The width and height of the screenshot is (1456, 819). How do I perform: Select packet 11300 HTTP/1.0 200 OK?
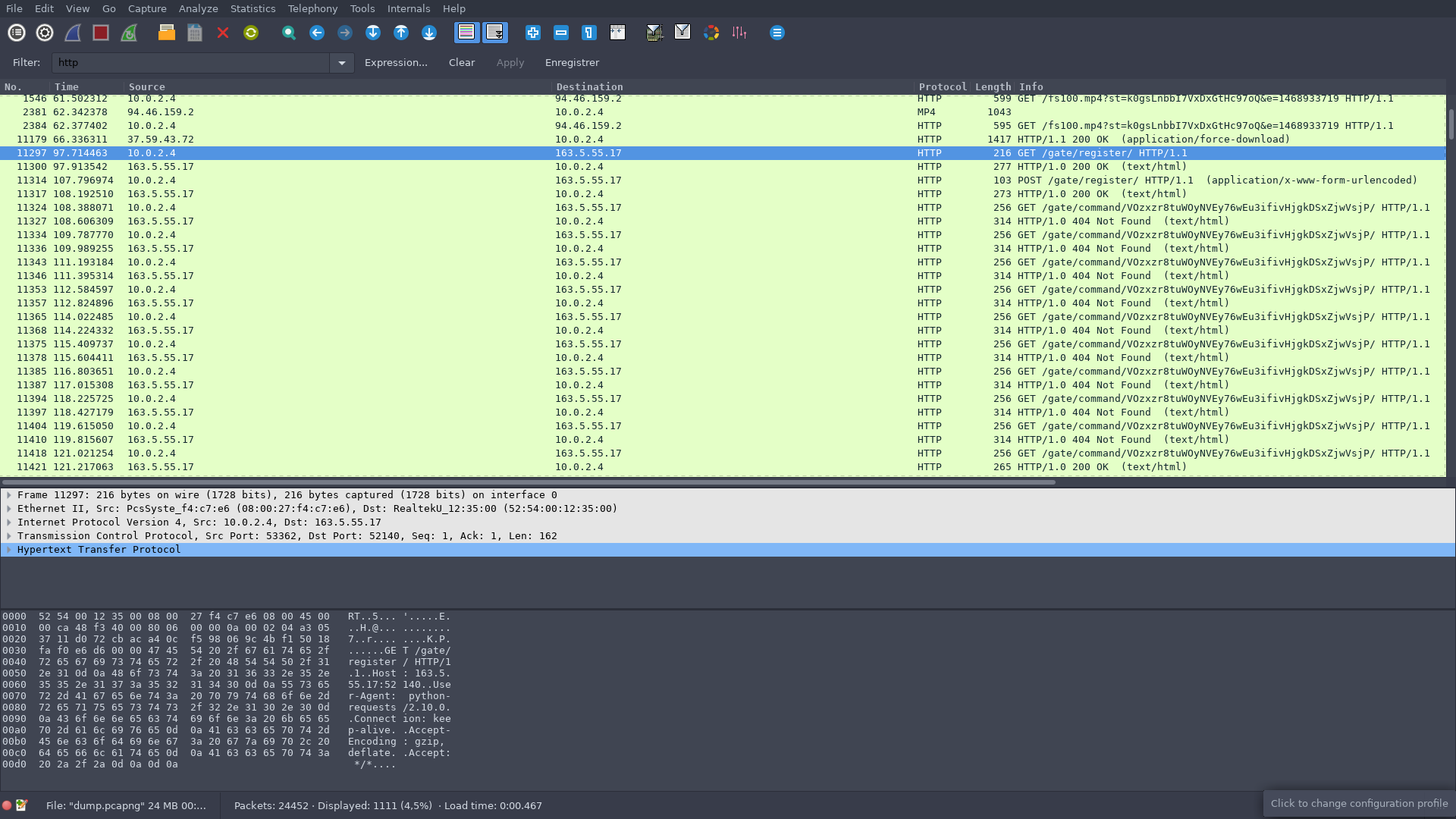723,167
